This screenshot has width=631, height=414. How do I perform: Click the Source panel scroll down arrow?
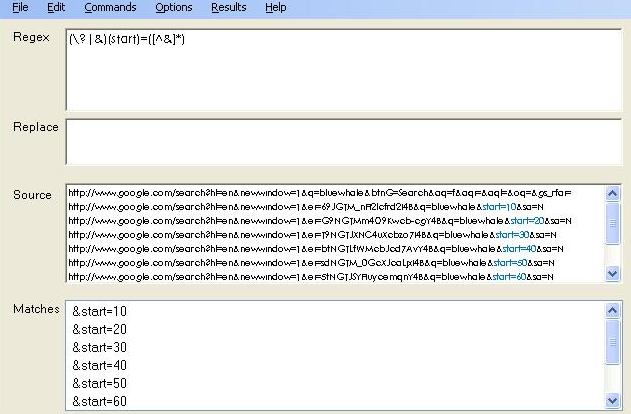point(612,274)
